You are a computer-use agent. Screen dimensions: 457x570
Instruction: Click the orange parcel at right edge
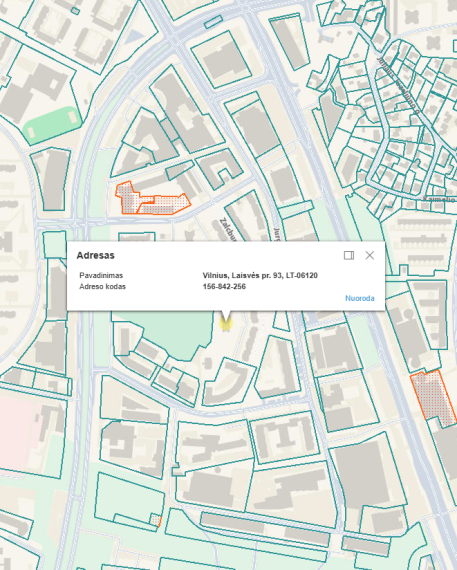coord(434,397)
